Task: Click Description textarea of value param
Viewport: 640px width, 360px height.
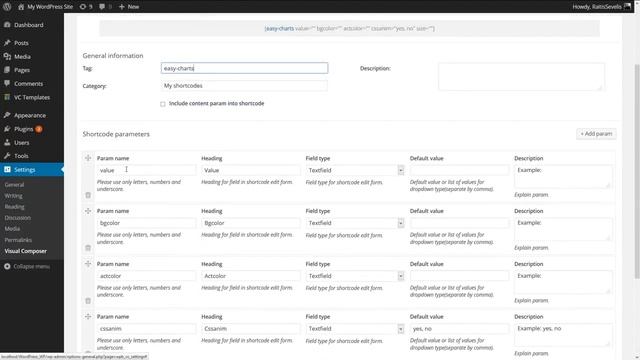Action: coord(563,176)
